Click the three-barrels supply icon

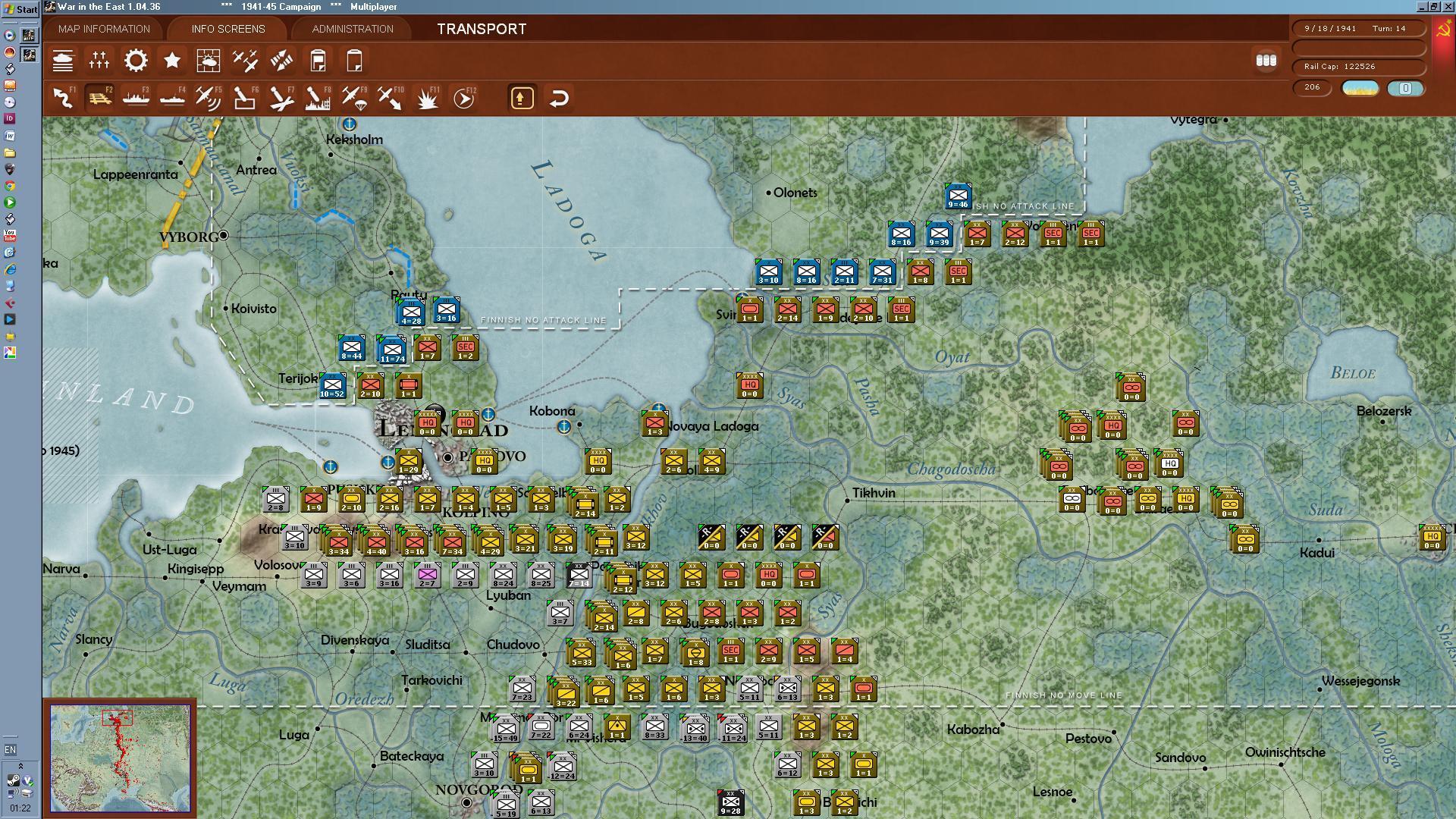coord(1266,61)
